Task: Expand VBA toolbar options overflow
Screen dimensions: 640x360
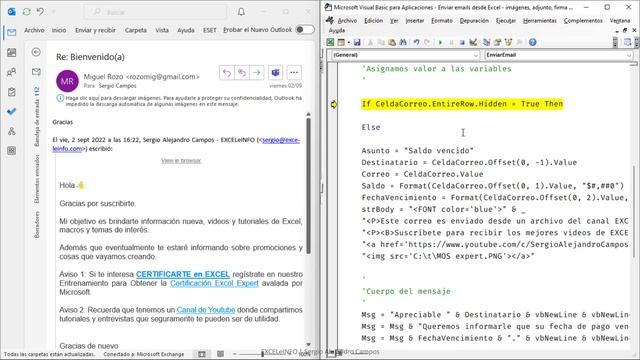Action: 616,42
